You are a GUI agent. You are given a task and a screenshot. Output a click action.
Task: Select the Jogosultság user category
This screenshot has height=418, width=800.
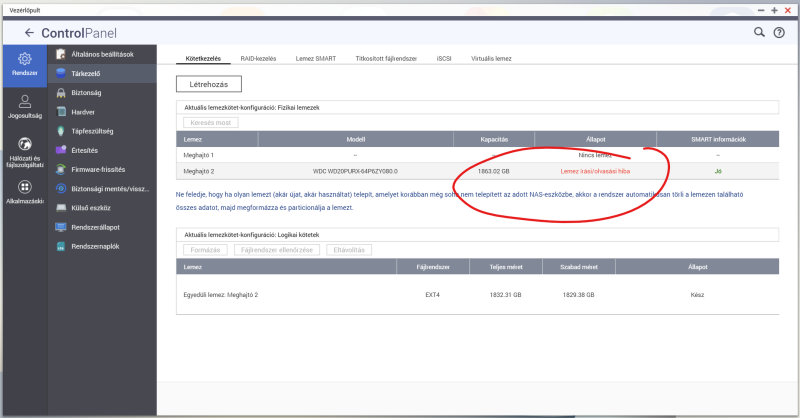click(24, 107)
